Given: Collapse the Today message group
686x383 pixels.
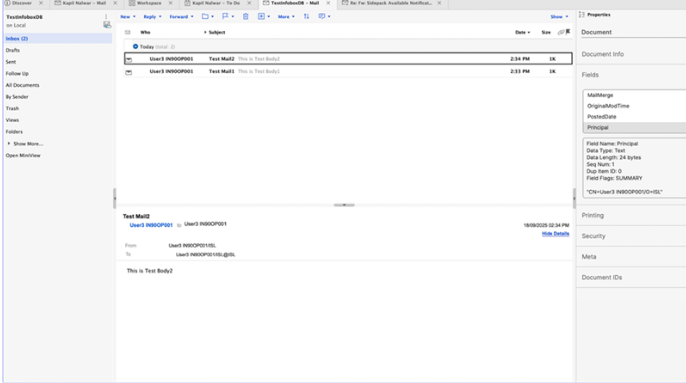Looking at the screenshot, I should [x=136, y=46].
